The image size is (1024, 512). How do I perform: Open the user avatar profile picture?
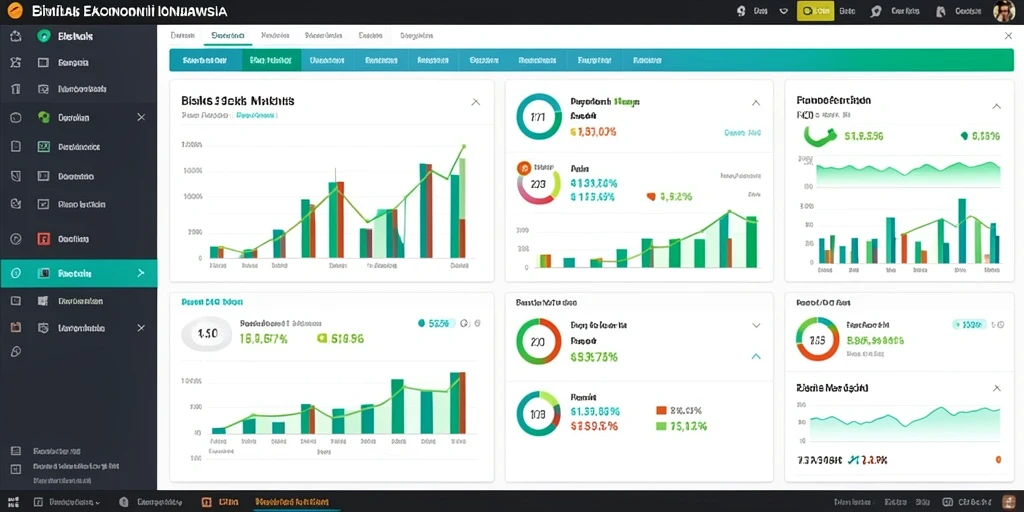[x=1003, y=11]
